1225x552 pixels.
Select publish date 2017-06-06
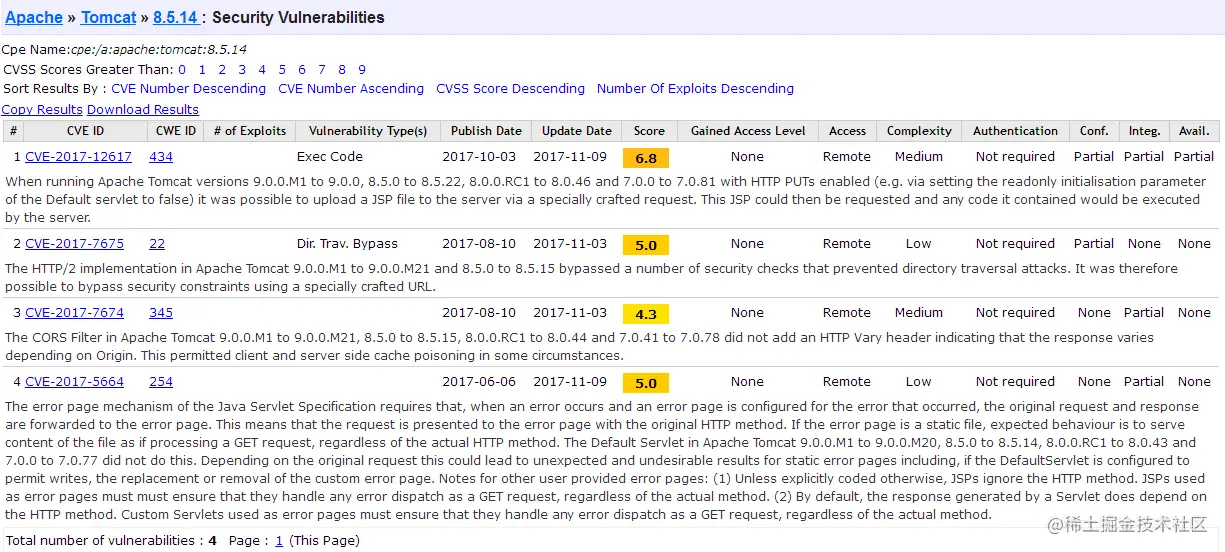click(479, 382)
